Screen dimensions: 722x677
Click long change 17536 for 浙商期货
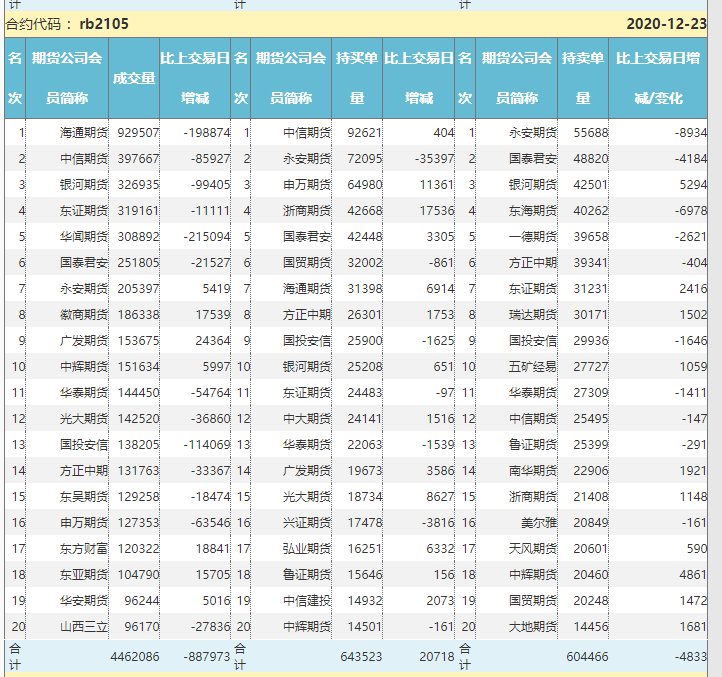click(437, 211)
